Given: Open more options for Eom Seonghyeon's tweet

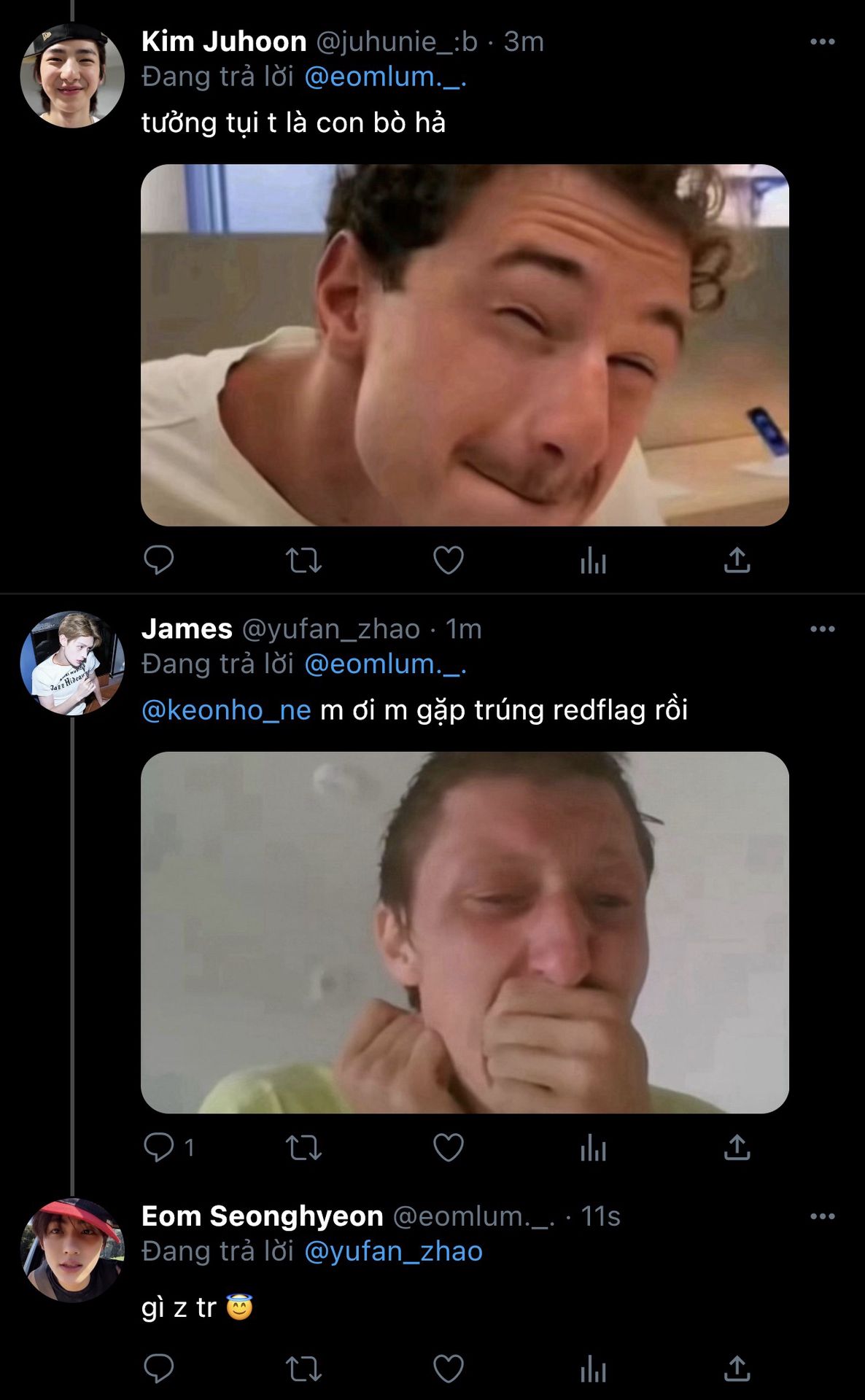Looking at the screenshot, I should click(822, 1216).
